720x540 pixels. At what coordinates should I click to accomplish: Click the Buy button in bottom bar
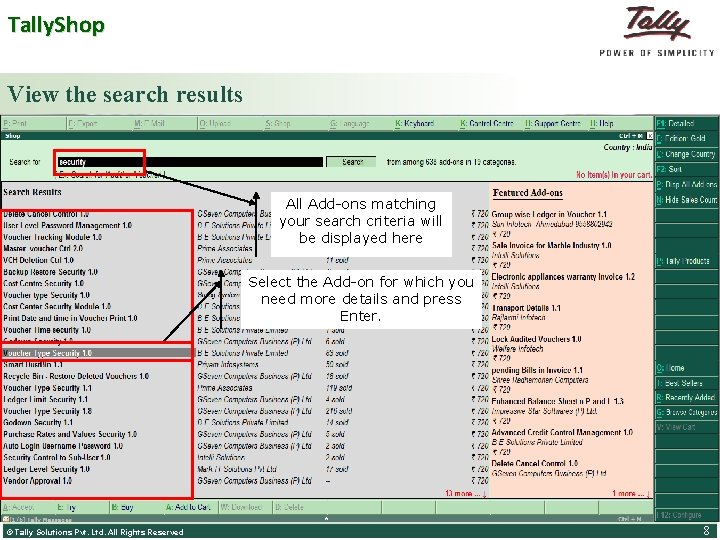pos(123,507)
